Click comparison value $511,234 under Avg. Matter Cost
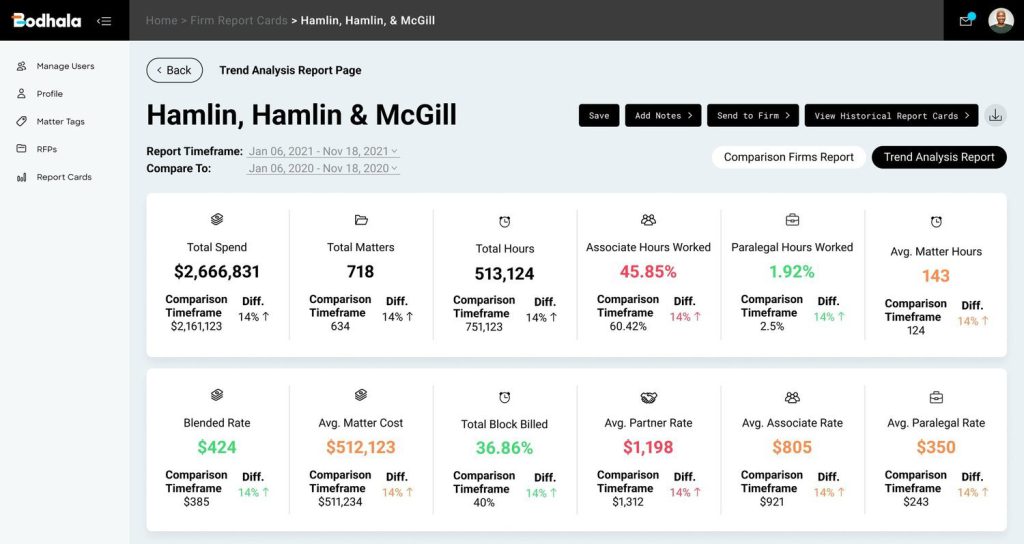 340,502
